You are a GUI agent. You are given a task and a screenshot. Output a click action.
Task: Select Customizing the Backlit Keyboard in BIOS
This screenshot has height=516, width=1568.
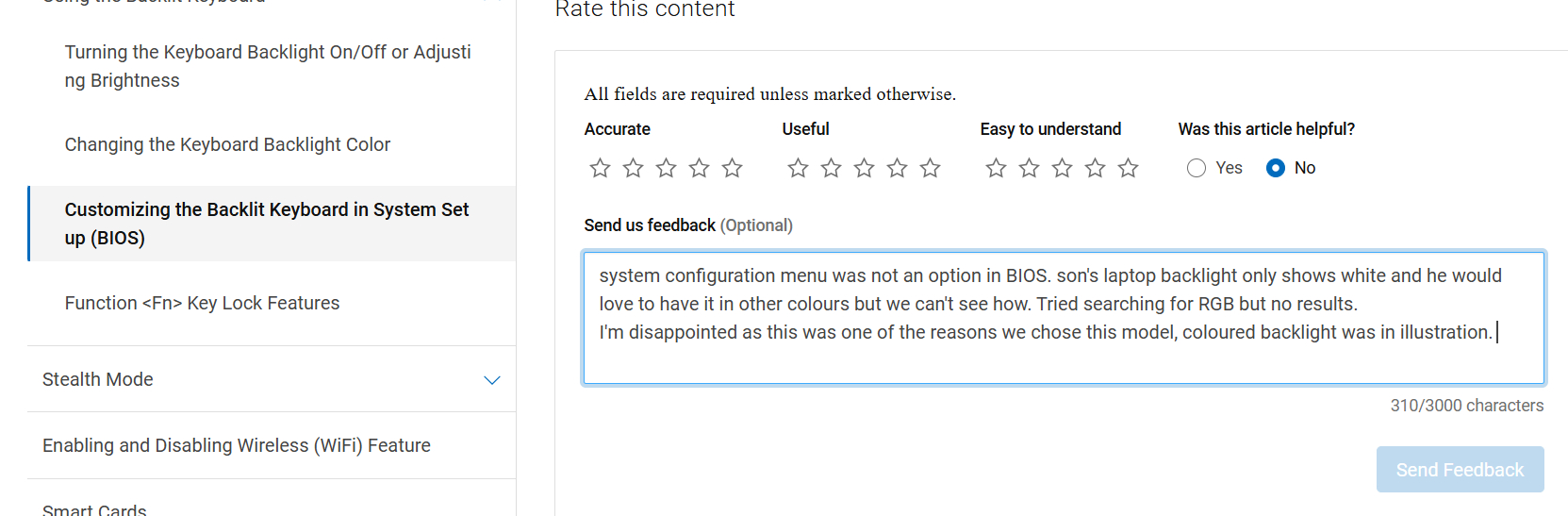(267, 224)
